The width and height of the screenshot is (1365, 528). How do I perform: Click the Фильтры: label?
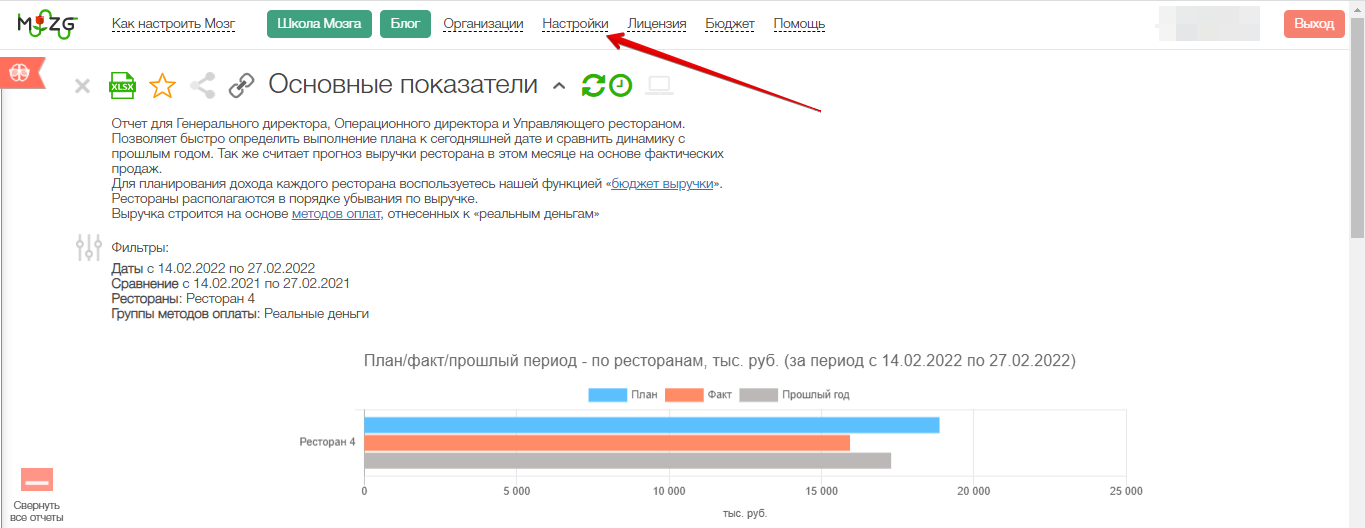(140, 247)
